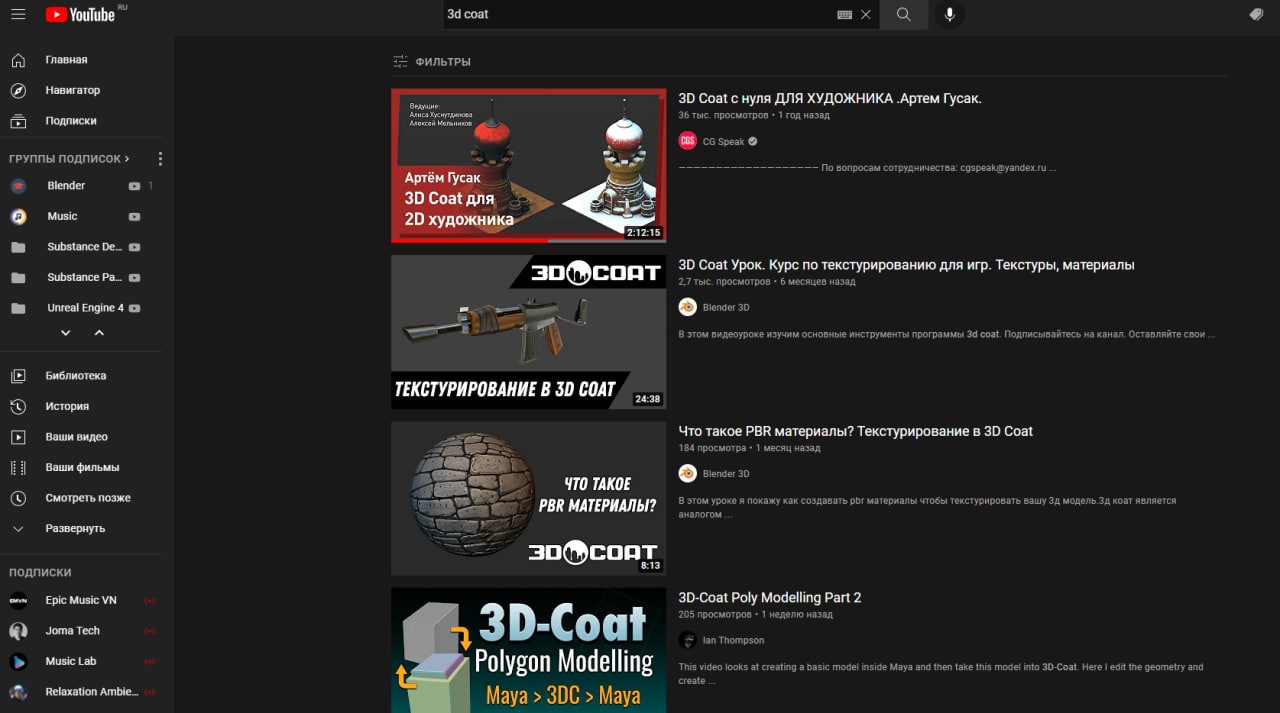Select the Music subscription group

(62, 216)
